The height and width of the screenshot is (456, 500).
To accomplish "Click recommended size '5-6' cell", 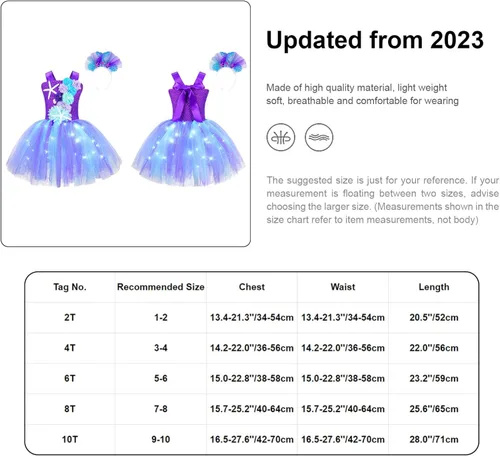I will [161, 378].
